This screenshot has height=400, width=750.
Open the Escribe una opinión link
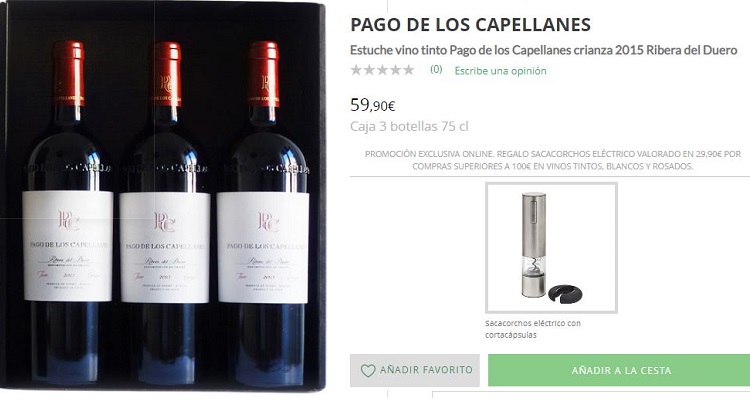click(x=500, y=71)
